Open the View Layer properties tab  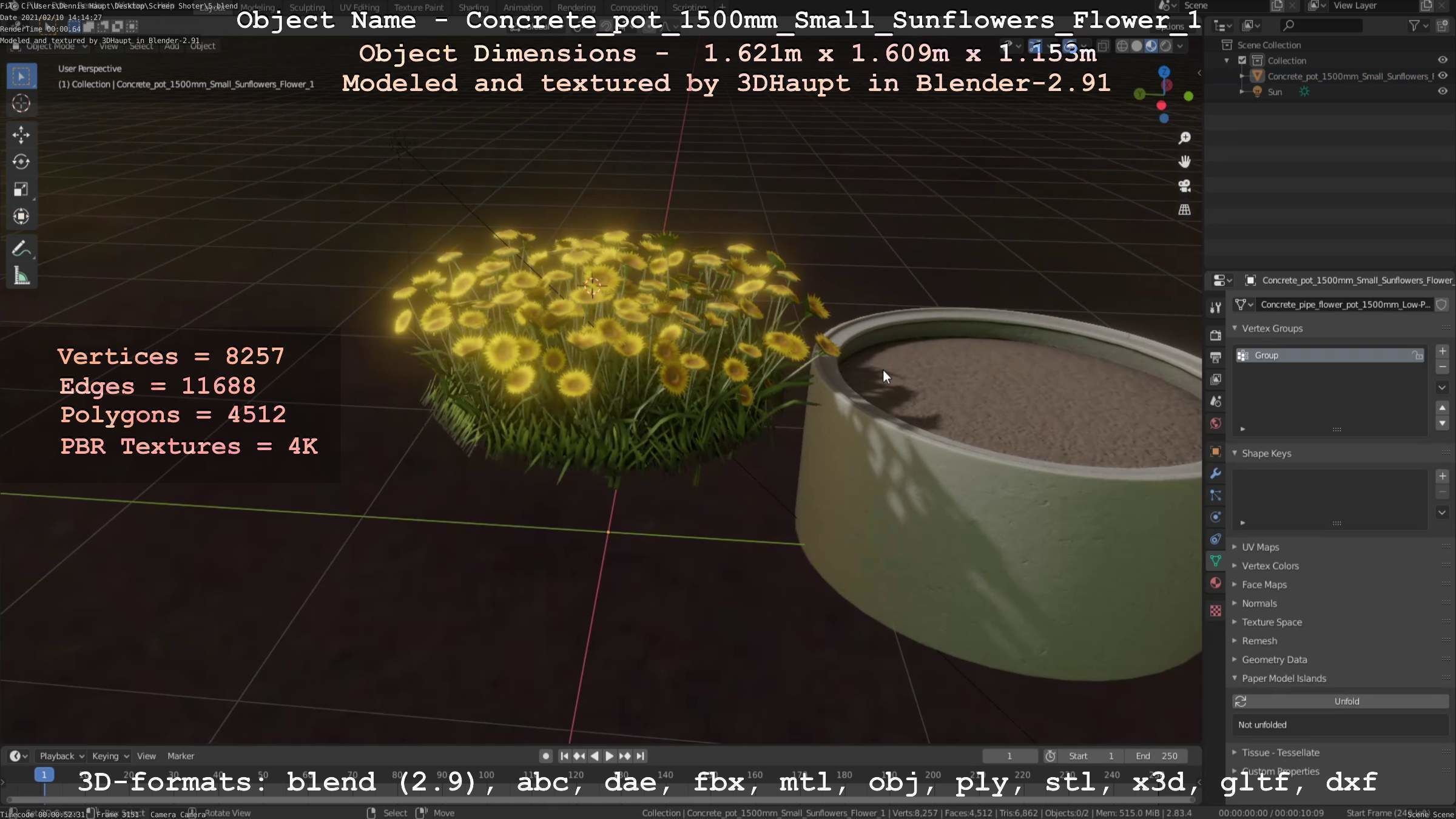click(x=1215, y=379)
